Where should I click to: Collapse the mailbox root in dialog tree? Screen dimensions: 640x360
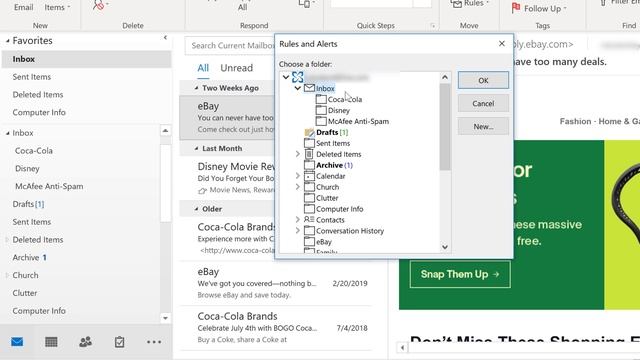(286, 77)
